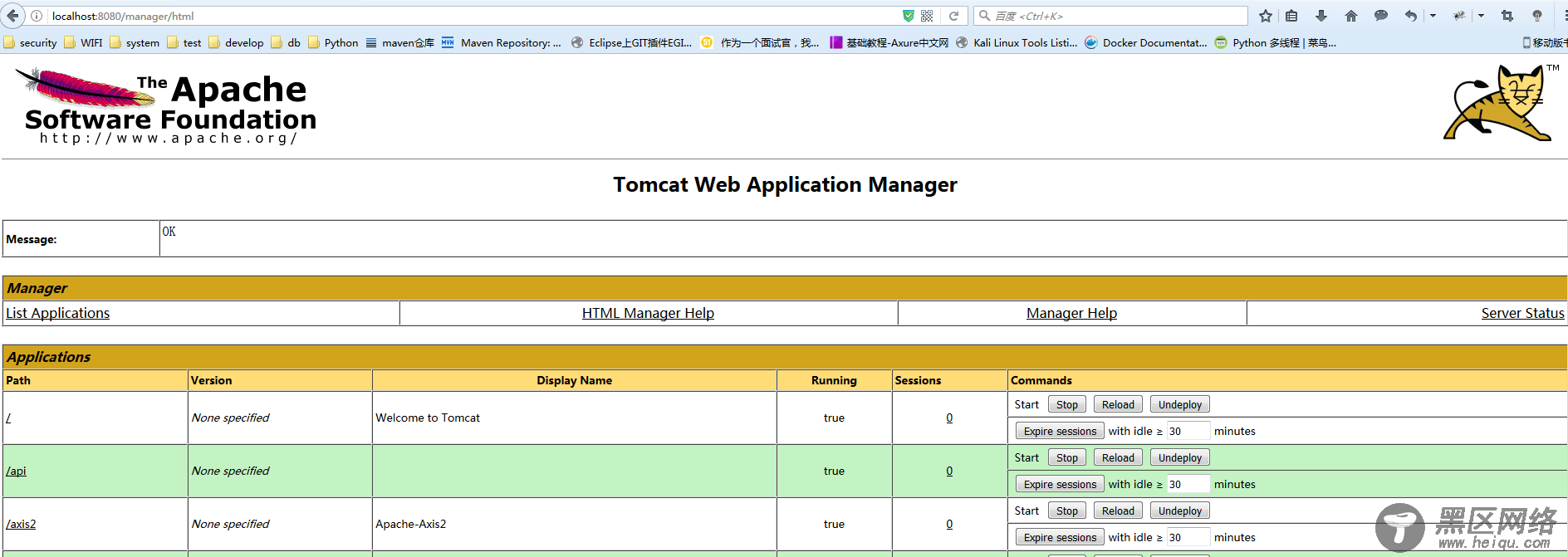Stop the root / application
This screenshot has height=557, width=1568.
pyautogui.click(x=1067, y=404)
